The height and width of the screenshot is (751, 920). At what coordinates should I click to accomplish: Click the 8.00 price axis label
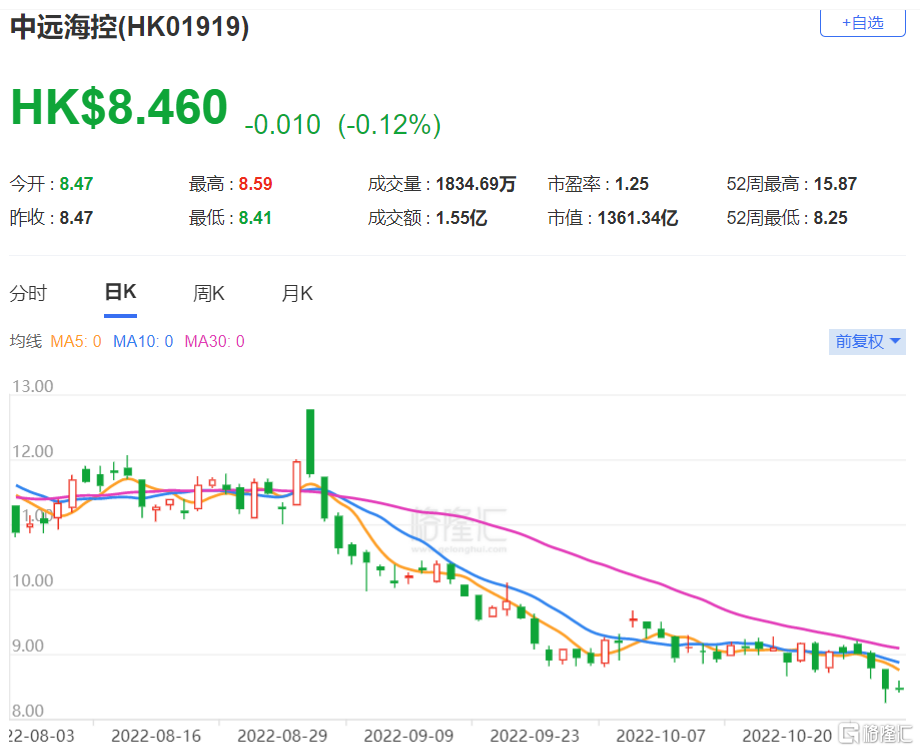(28, 711)
